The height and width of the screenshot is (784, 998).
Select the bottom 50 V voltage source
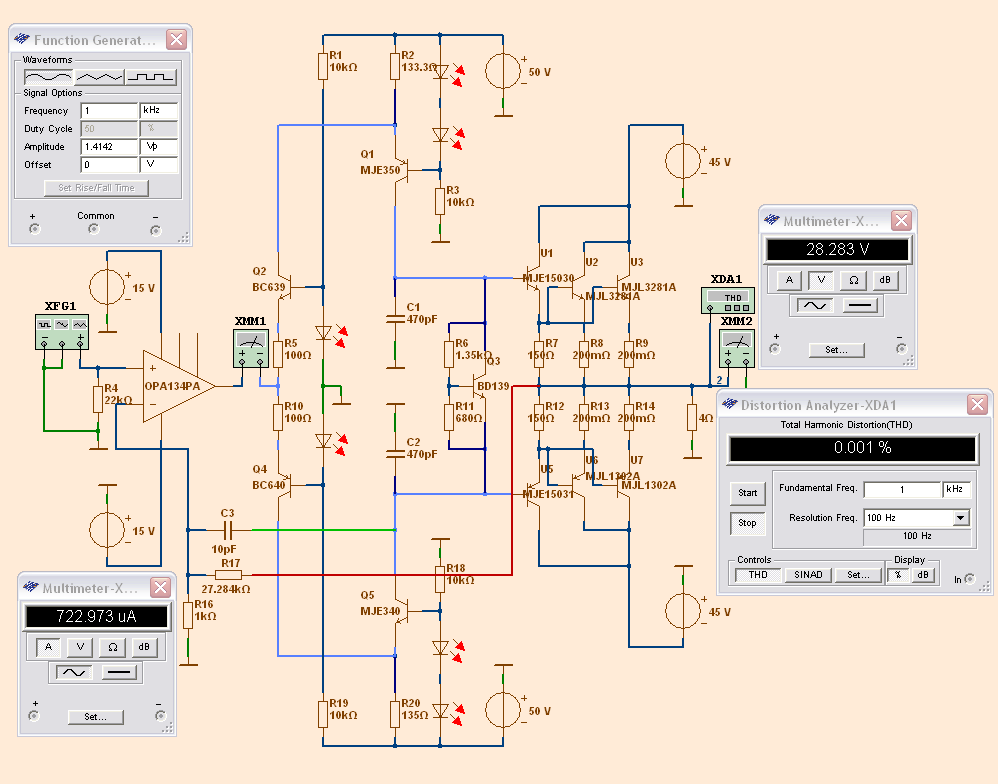pos(503,710)
